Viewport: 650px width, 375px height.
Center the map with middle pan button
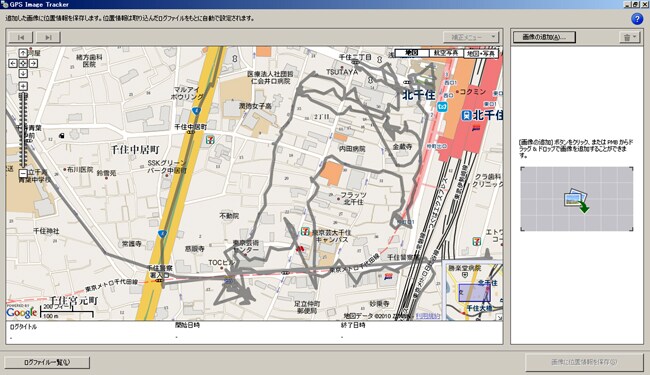23,63
